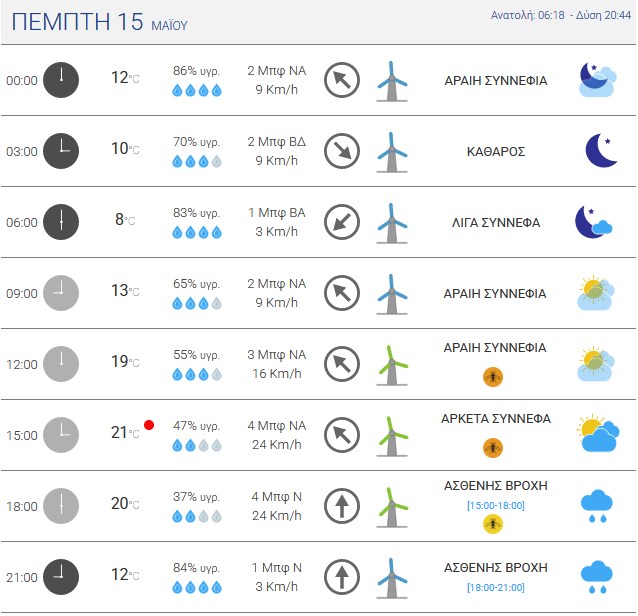Open the [15:00-18:00] rain time link

click(x=496, y=505)
